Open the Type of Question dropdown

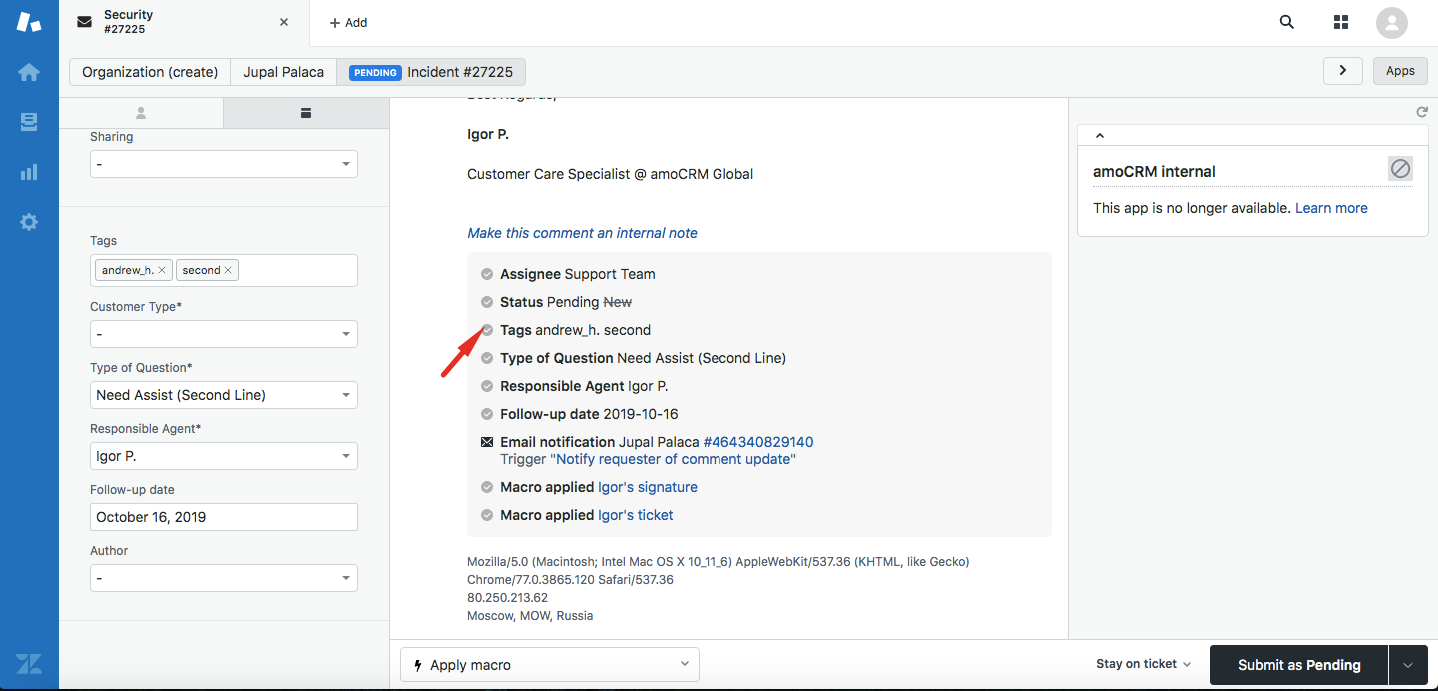pos(223,395)
